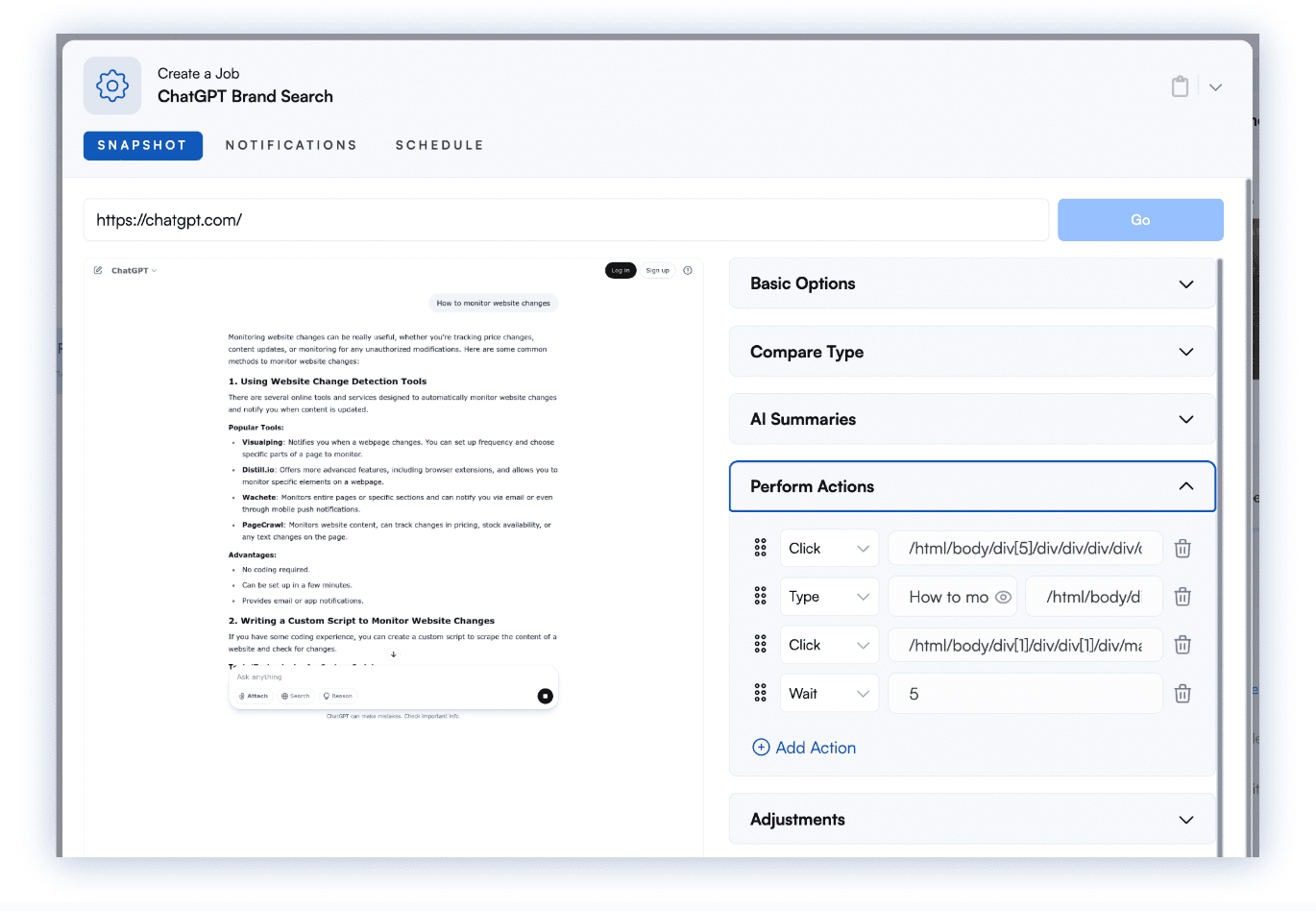Delete the Type action with trash icon
Screen dimensions: 1316x911
pyautogui.click(x=1182, y=597)
